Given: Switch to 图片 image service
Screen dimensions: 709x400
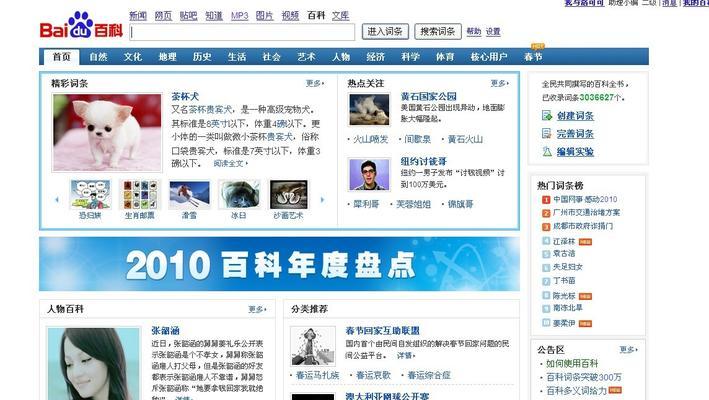Looking at the screenshot, I should (x=265, y=16).
